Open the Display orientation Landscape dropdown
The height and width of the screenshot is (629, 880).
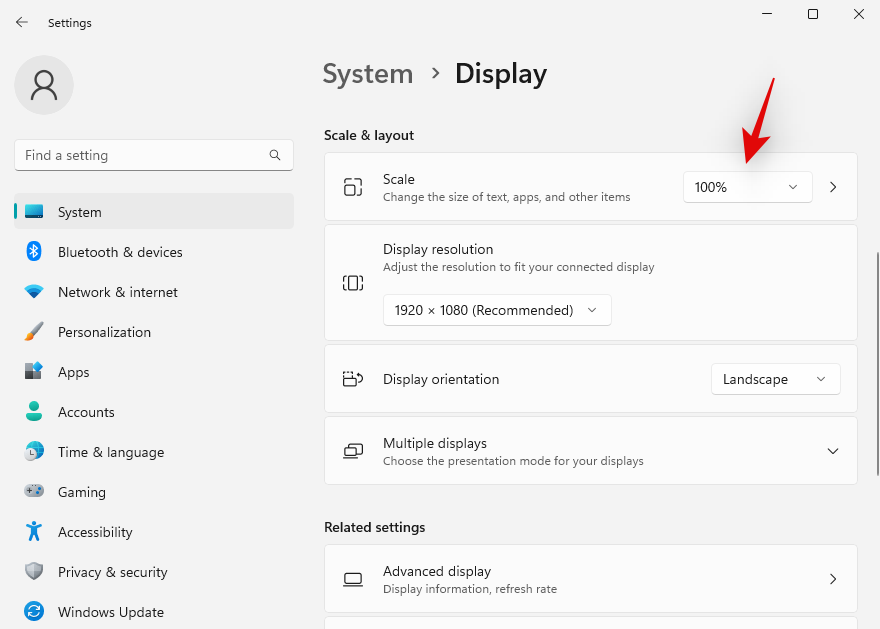pyautogui.click(x=775, y=379)
